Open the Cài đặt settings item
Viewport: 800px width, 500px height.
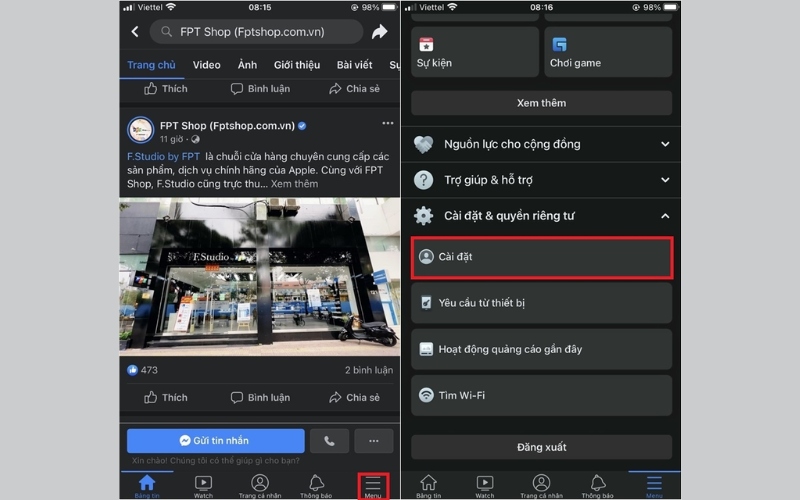[x=541, y=257]
